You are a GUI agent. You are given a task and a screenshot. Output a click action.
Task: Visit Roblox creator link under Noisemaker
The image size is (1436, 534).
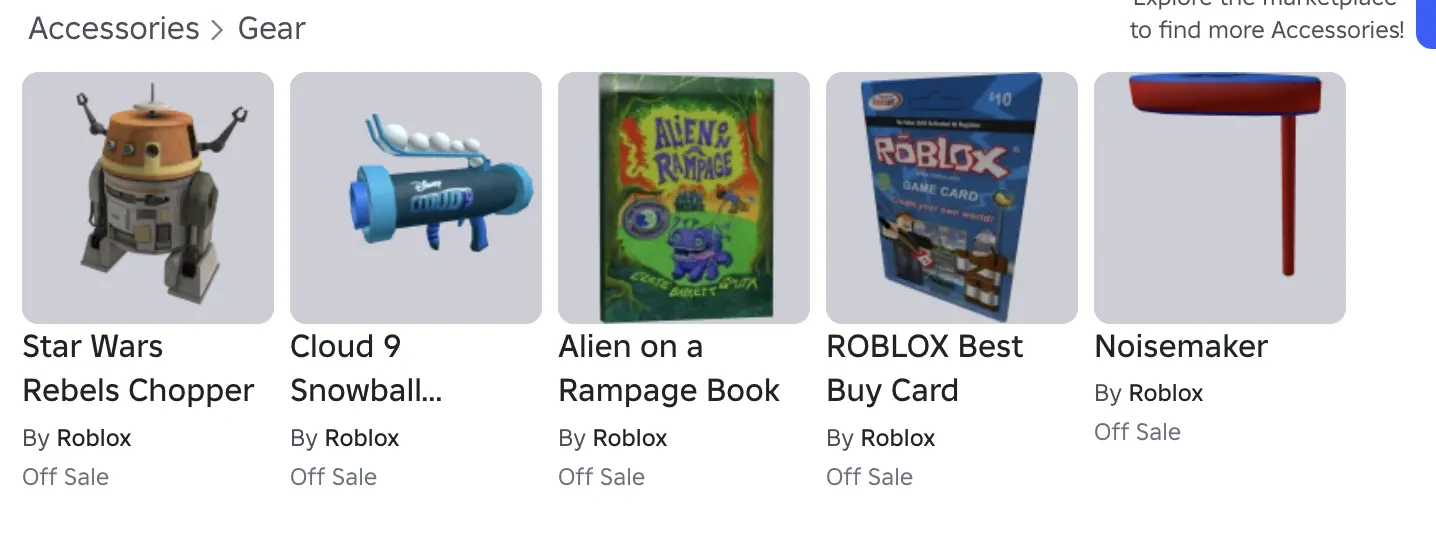click(x=1166, y=393)
